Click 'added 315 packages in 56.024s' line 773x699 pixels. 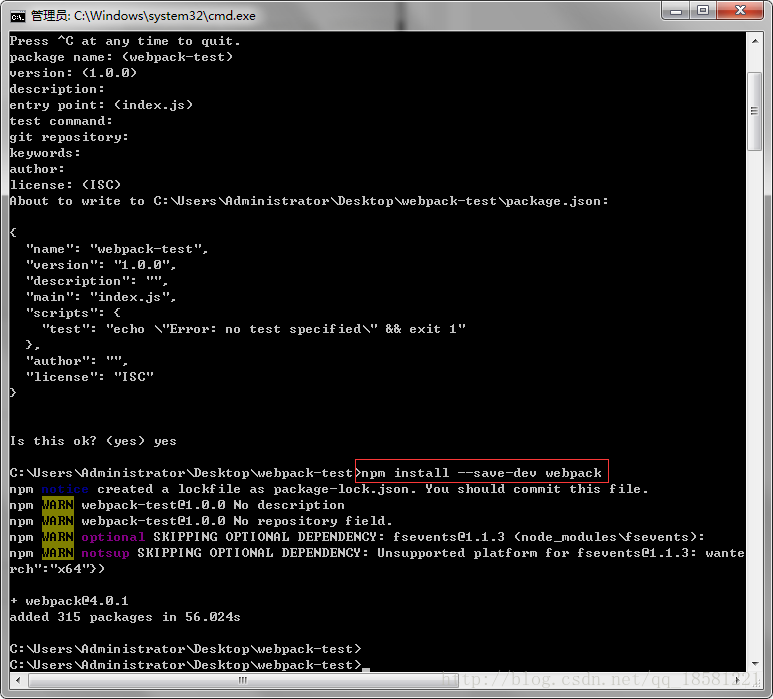[125, 617]
